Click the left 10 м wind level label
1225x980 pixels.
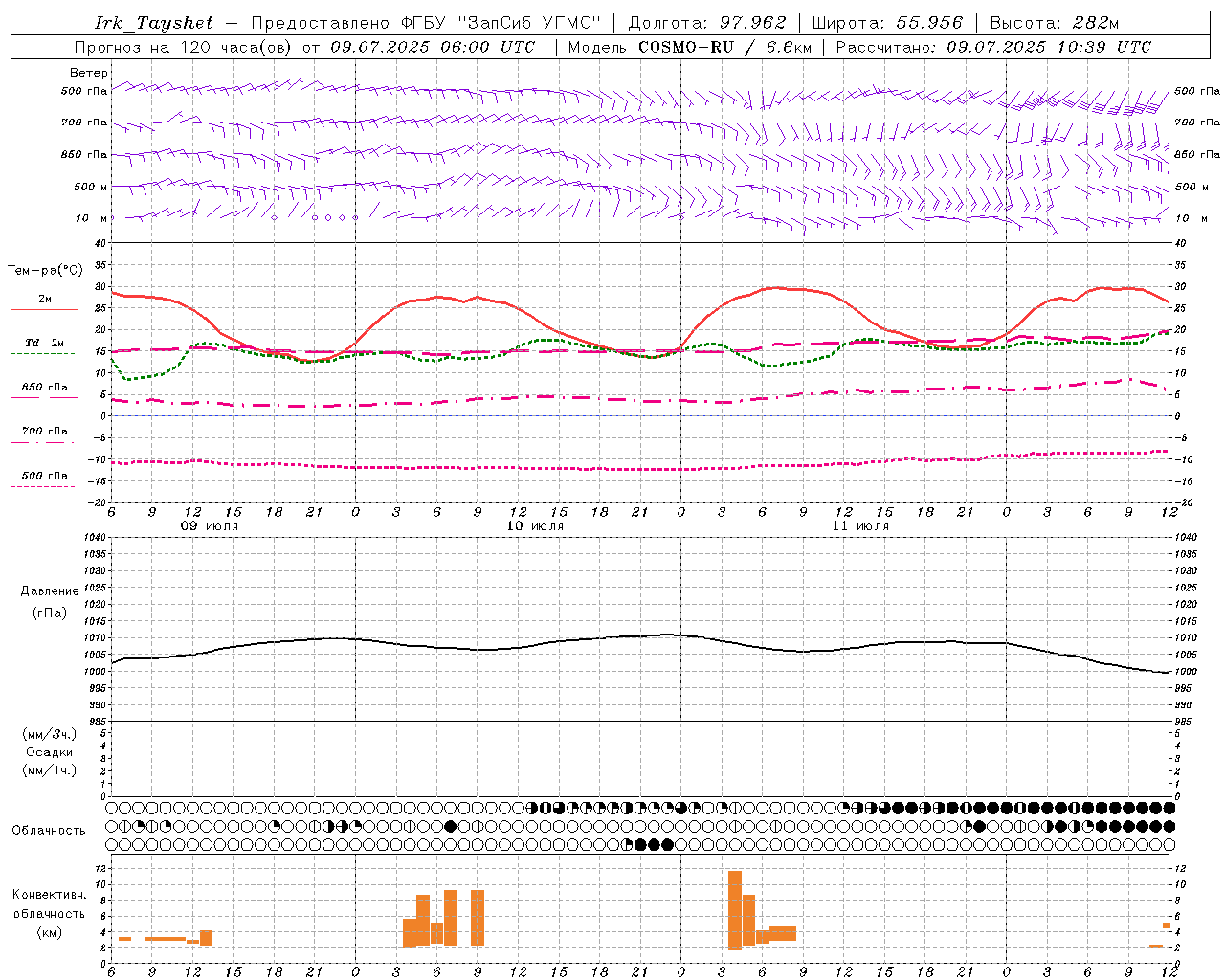coord(93,218)
